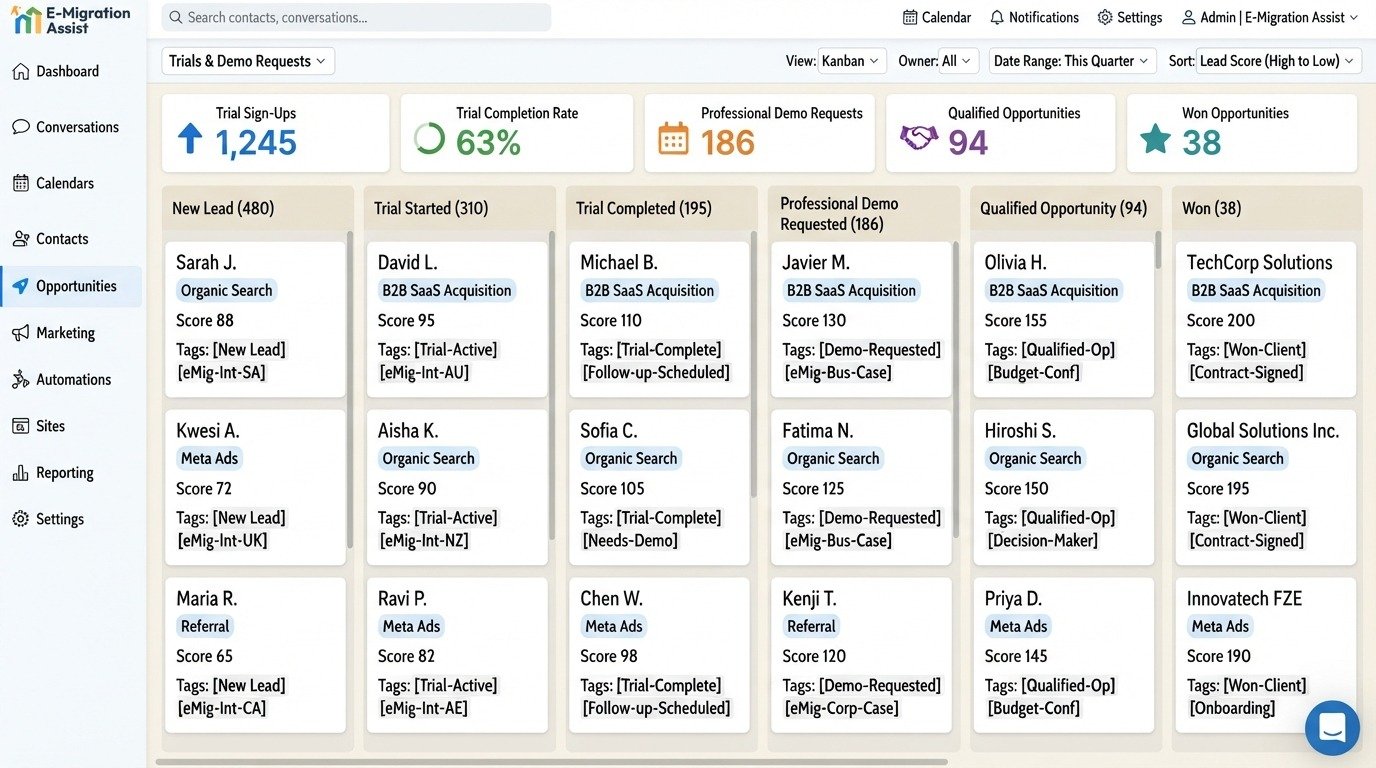
Task: Expand the Admin account menu
Action: [x=1270, y=17]
